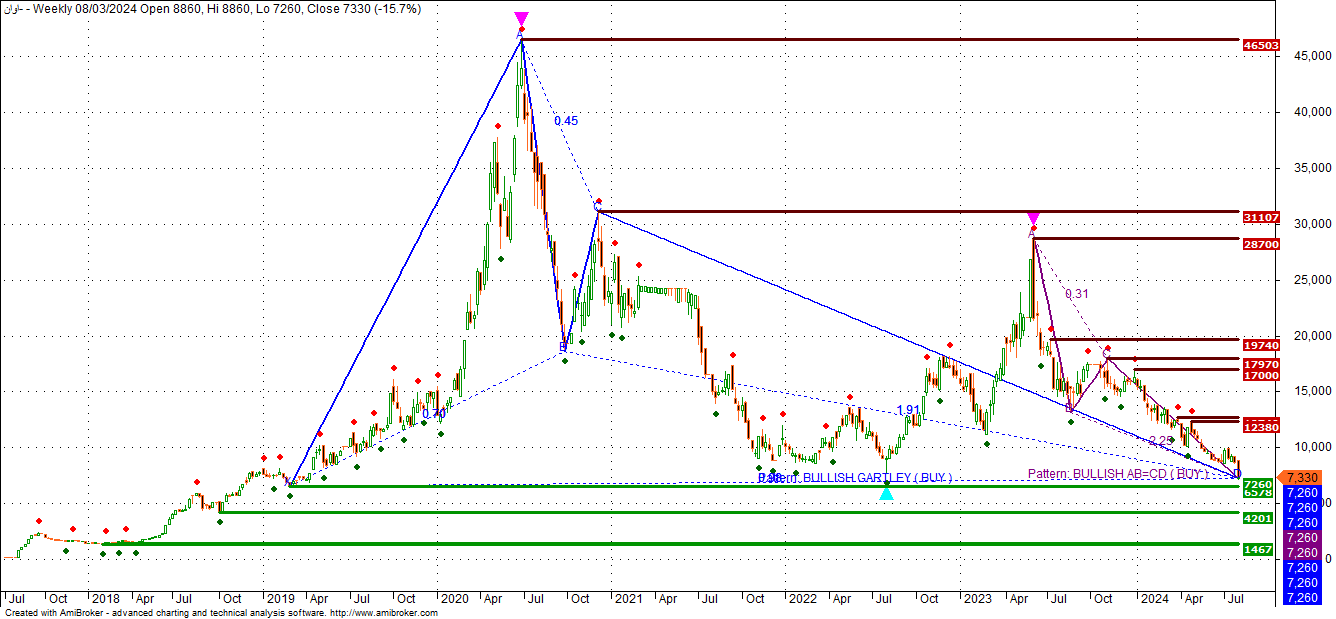Select the 28700 resistance level label
The image size is (1336, 619).
click(x=1260, y=244)
